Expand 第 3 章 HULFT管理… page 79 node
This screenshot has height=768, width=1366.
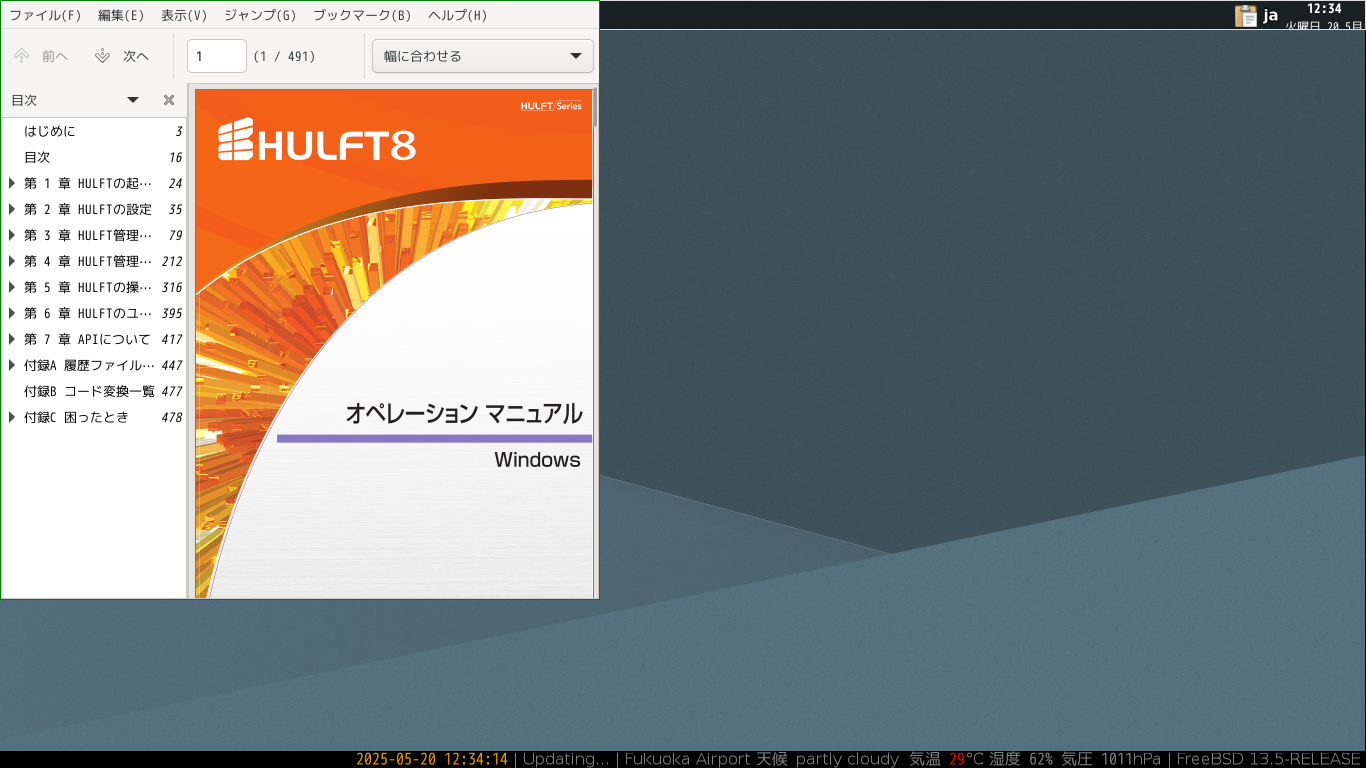point(12,235)
